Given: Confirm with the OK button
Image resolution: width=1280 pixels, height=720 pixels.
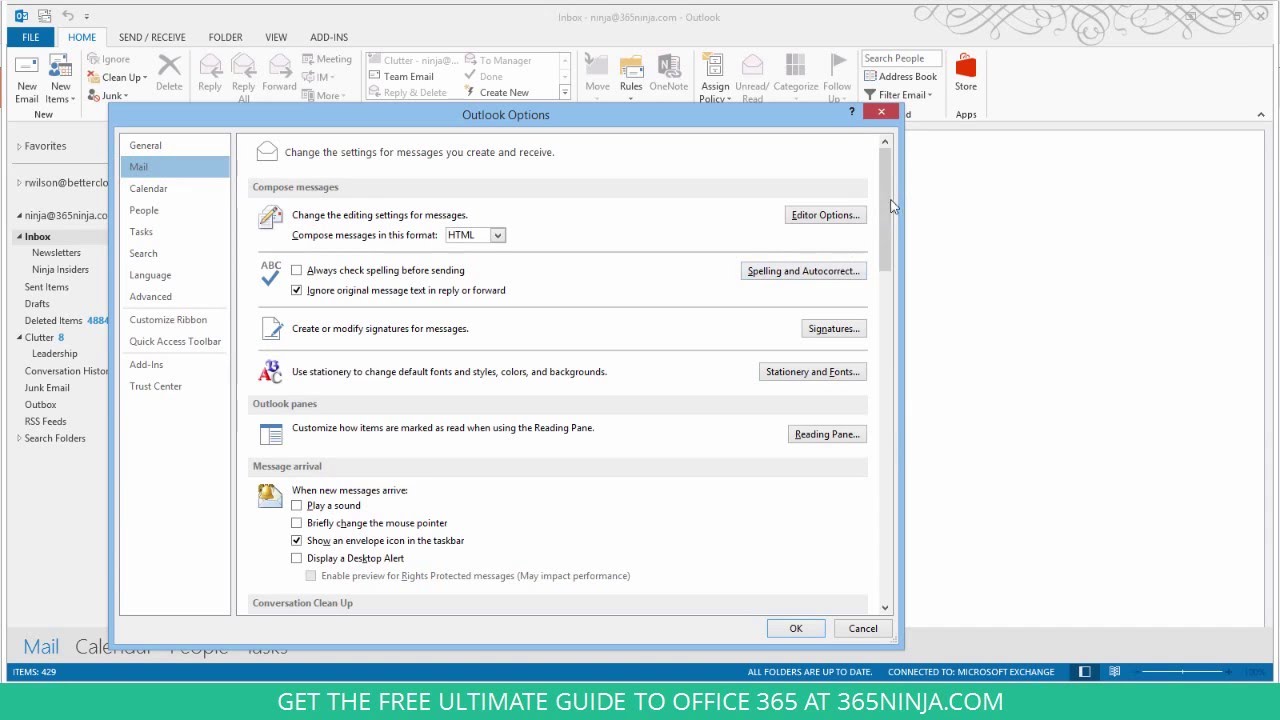Looking at the screenshot, I should coord(796,629).
